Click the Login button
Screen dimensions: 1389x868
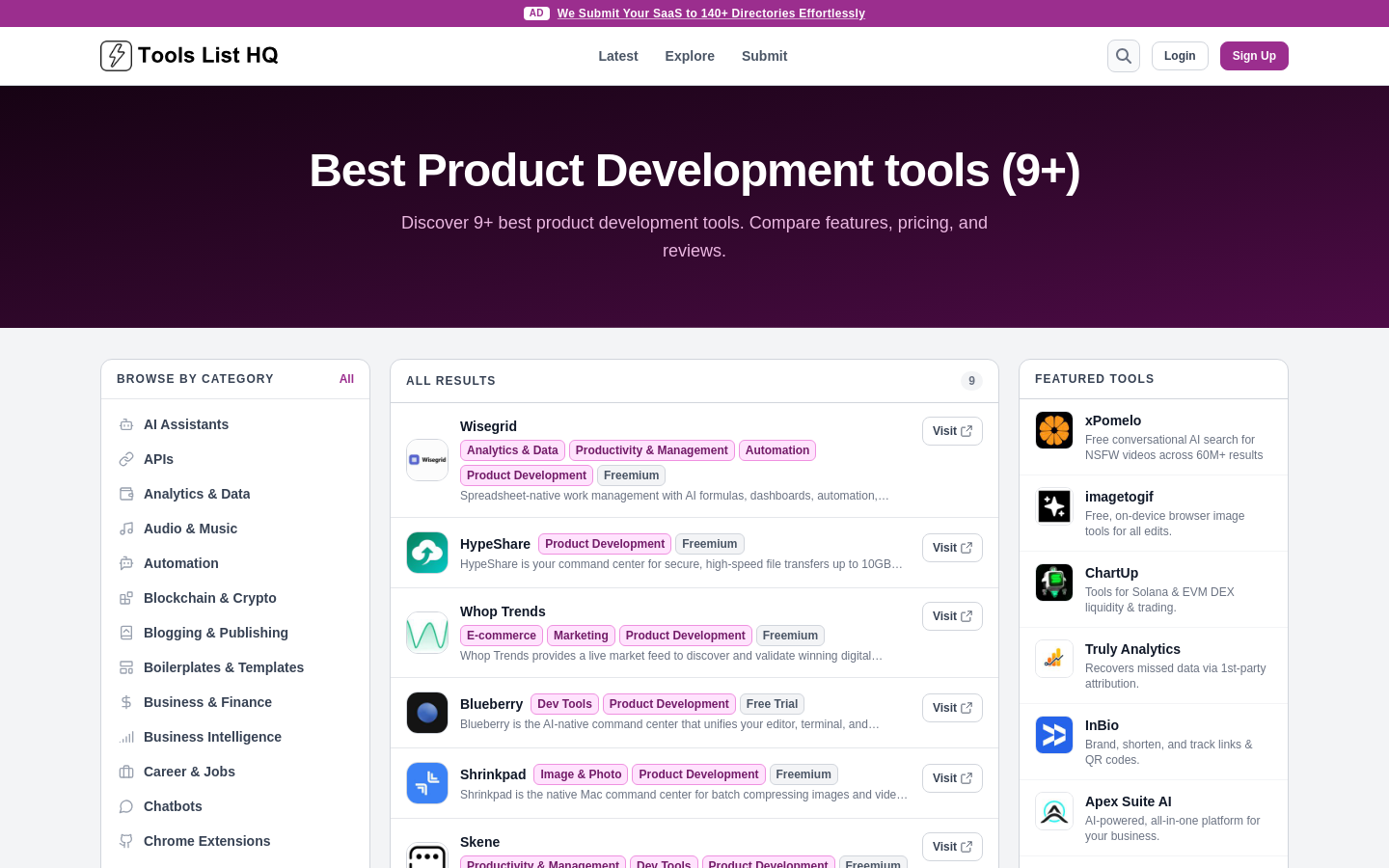1180,56
